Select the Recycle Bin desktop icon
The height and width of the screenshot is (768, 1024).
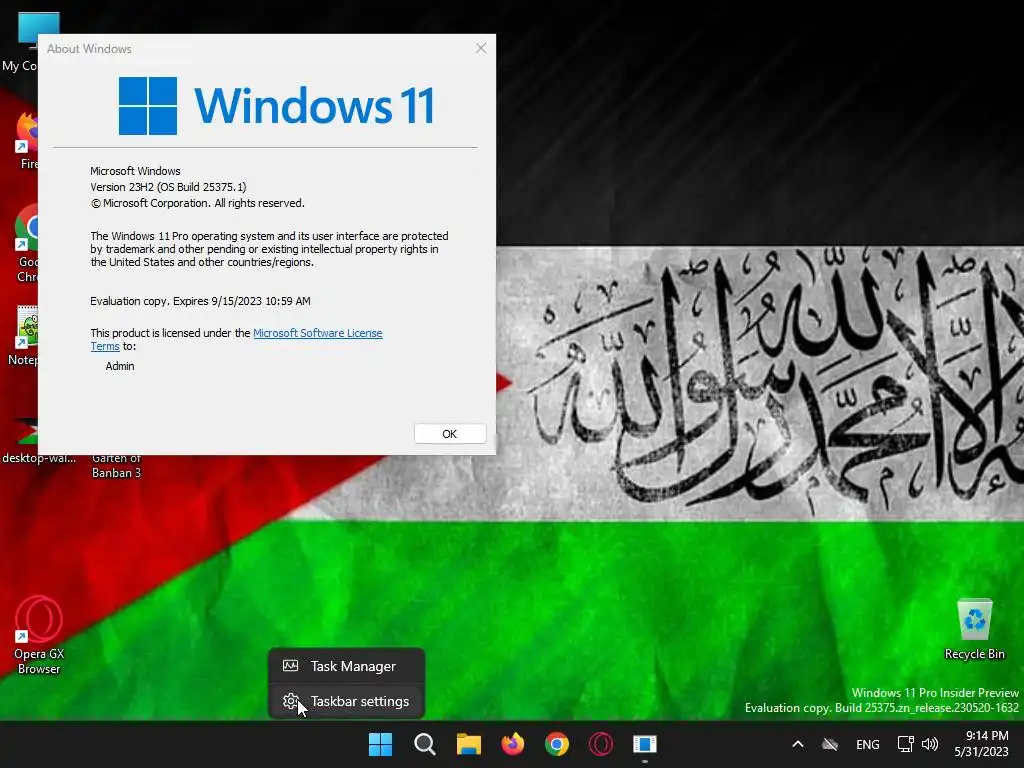pos(974,629)
